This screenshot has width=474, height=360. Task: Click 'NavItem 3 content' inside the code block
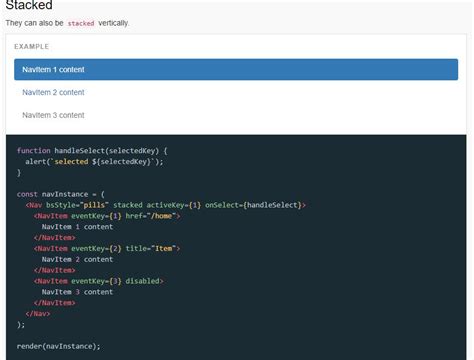(x=77, y=292)
